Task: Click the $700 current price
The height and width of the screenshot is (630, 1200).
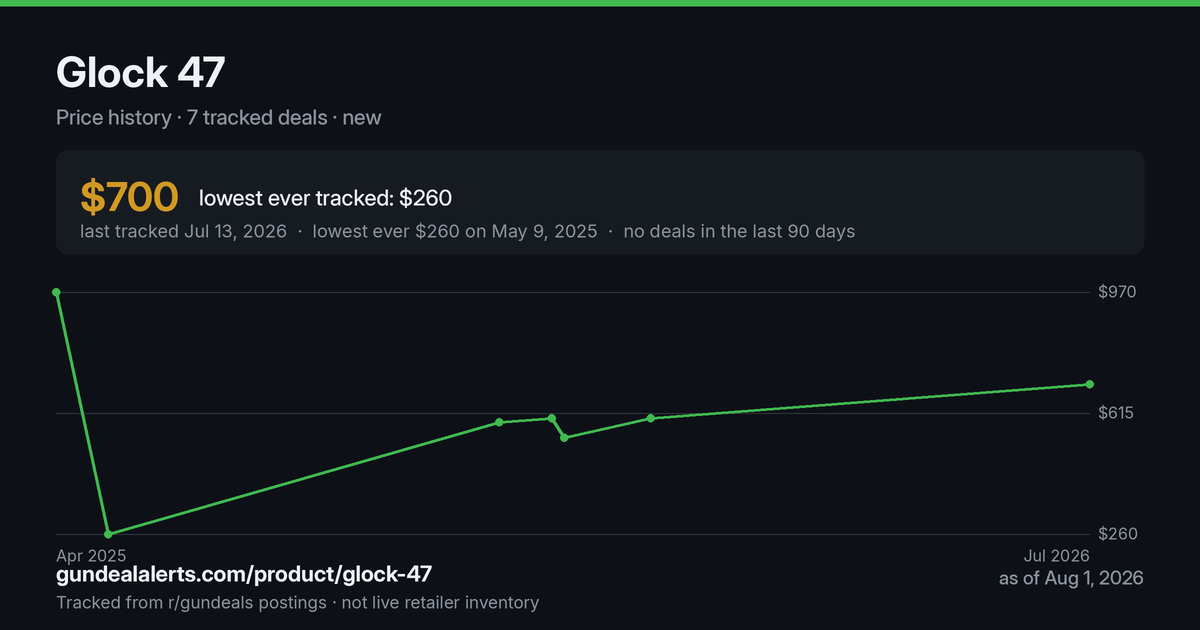Action: [x=129, y=198]
